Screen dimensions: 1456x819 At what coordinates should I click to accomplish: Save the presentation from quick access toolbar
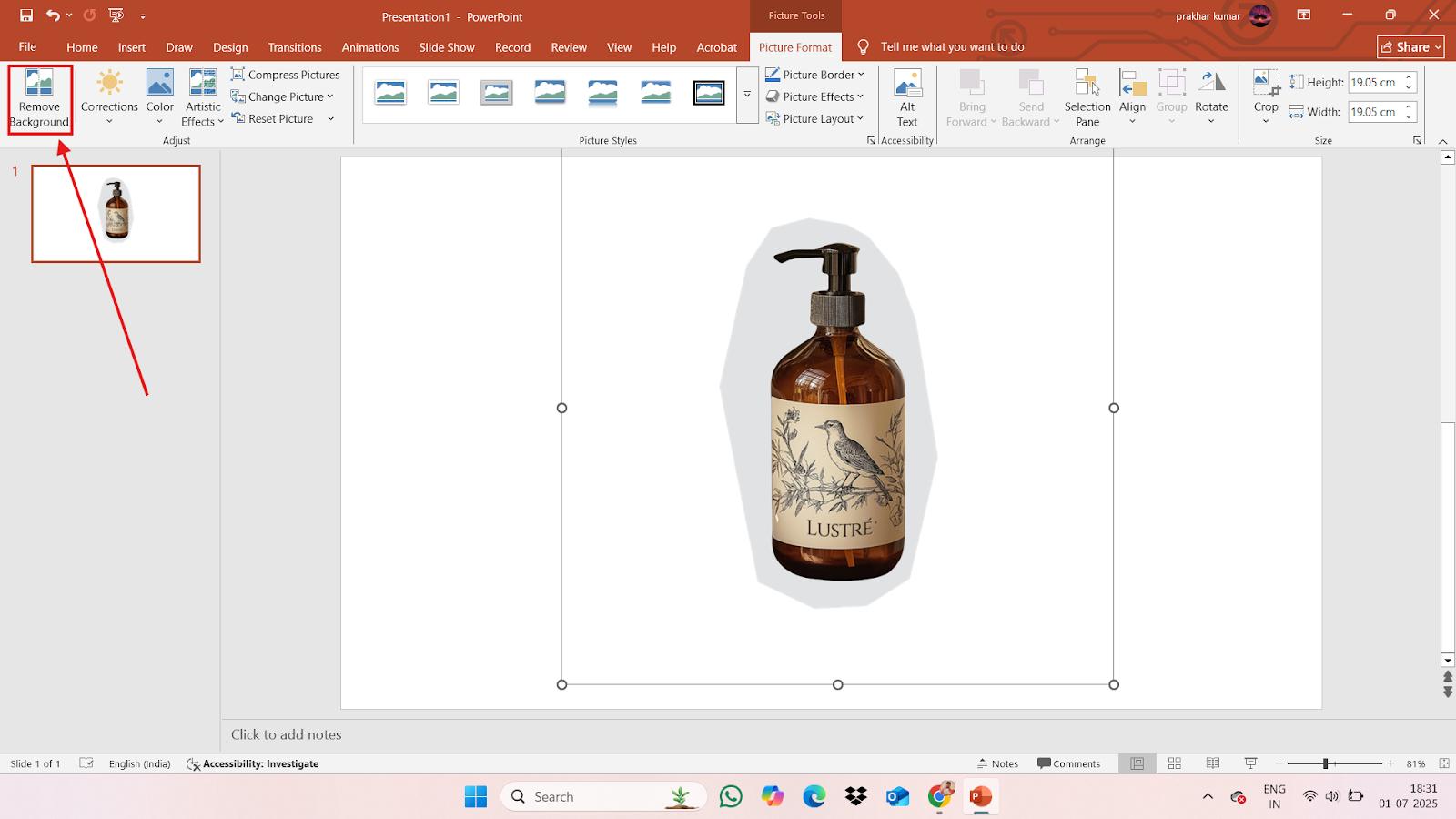26,15
